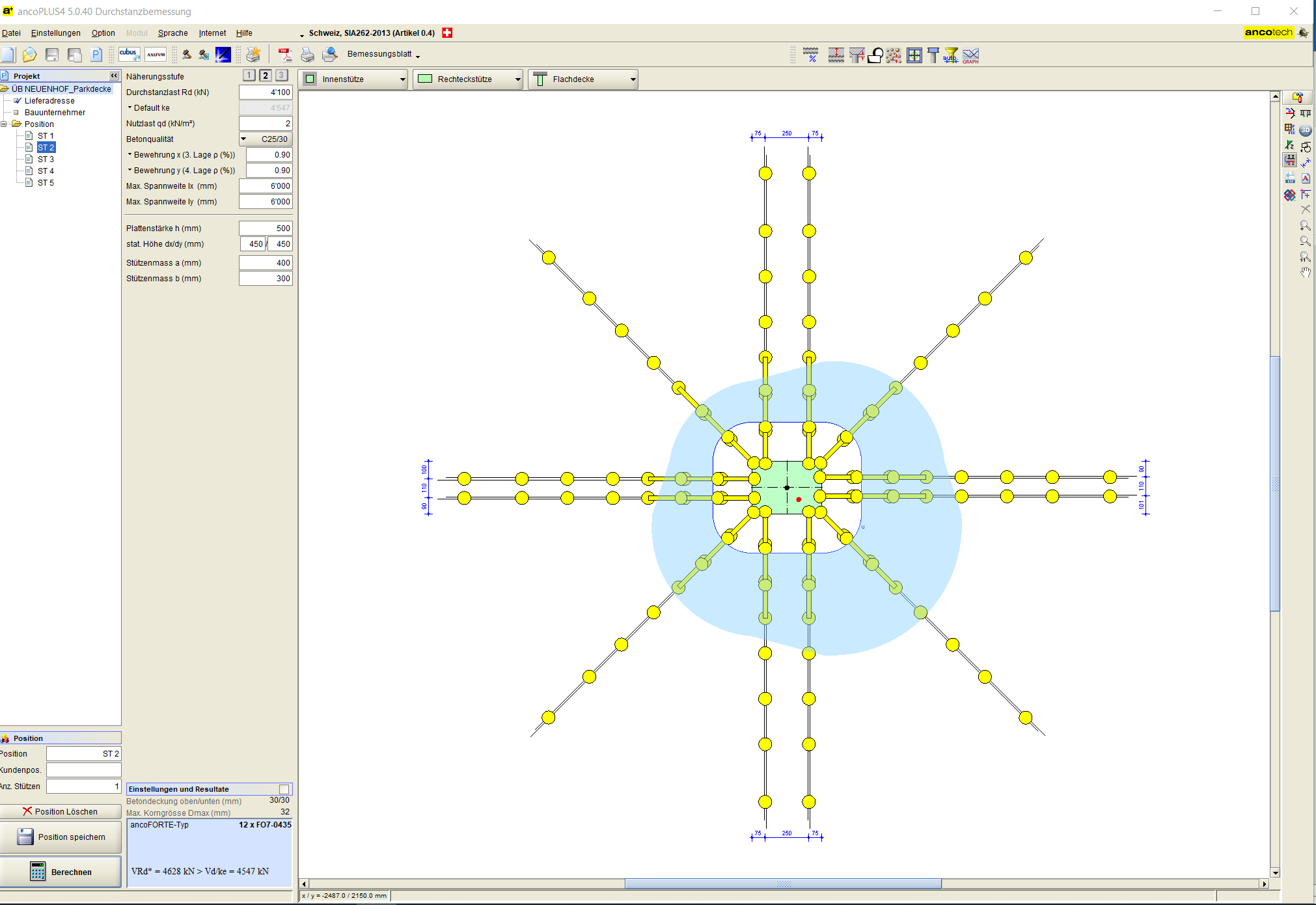The height and width of the screenshot is (905, 1316).
Task: Open the Einstellungen menu
Action: coord(56,33)
